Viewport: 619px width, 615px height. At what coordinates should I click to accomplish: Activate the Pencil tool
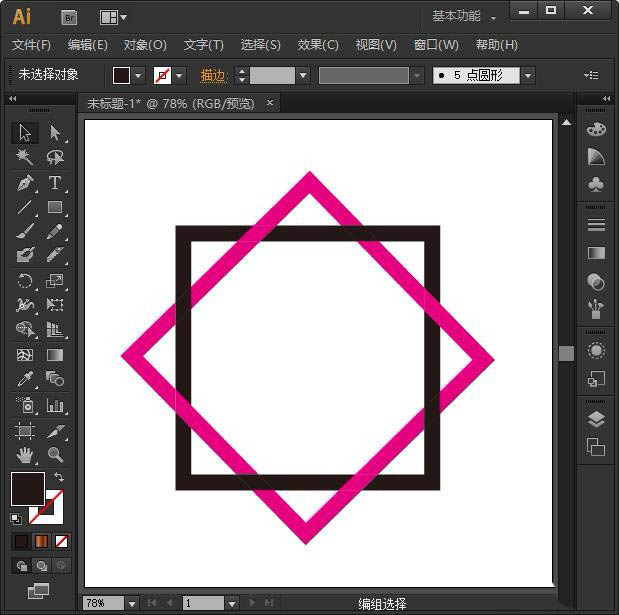pyautogui.click(x=55, y=231)
